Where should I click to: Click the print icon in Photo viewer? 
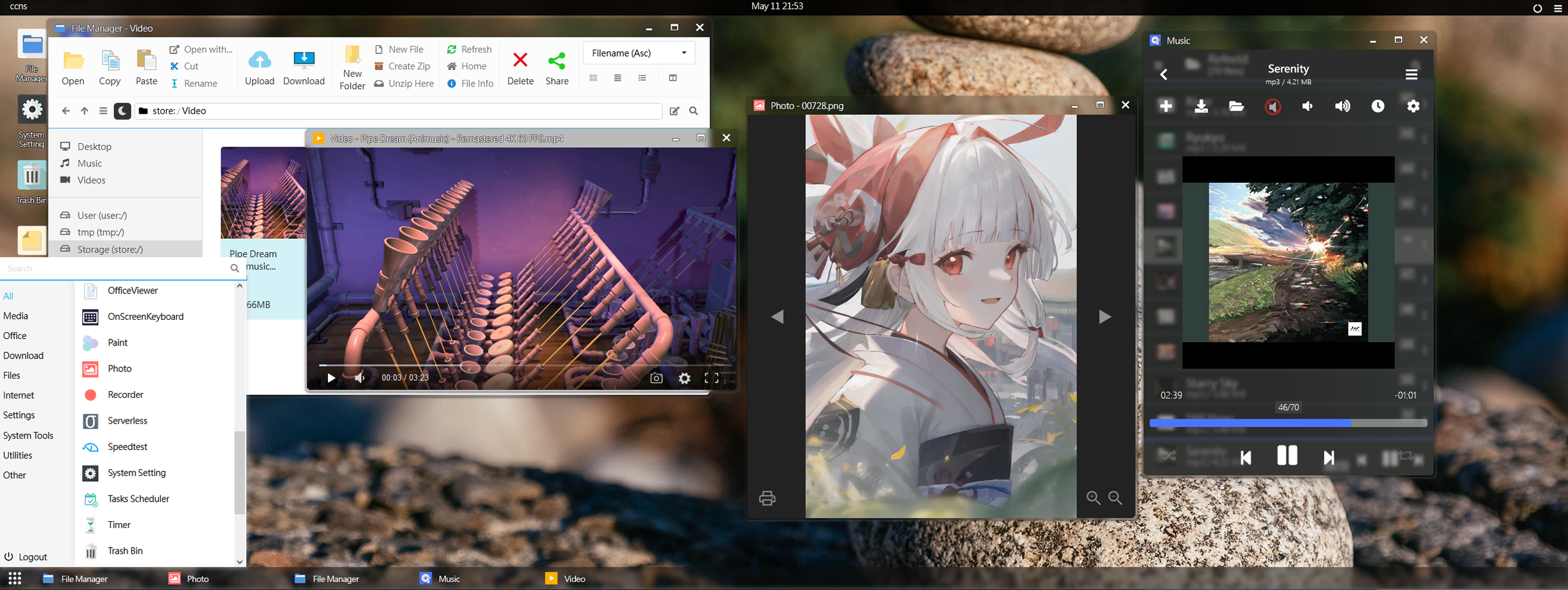tap(766, 498)
